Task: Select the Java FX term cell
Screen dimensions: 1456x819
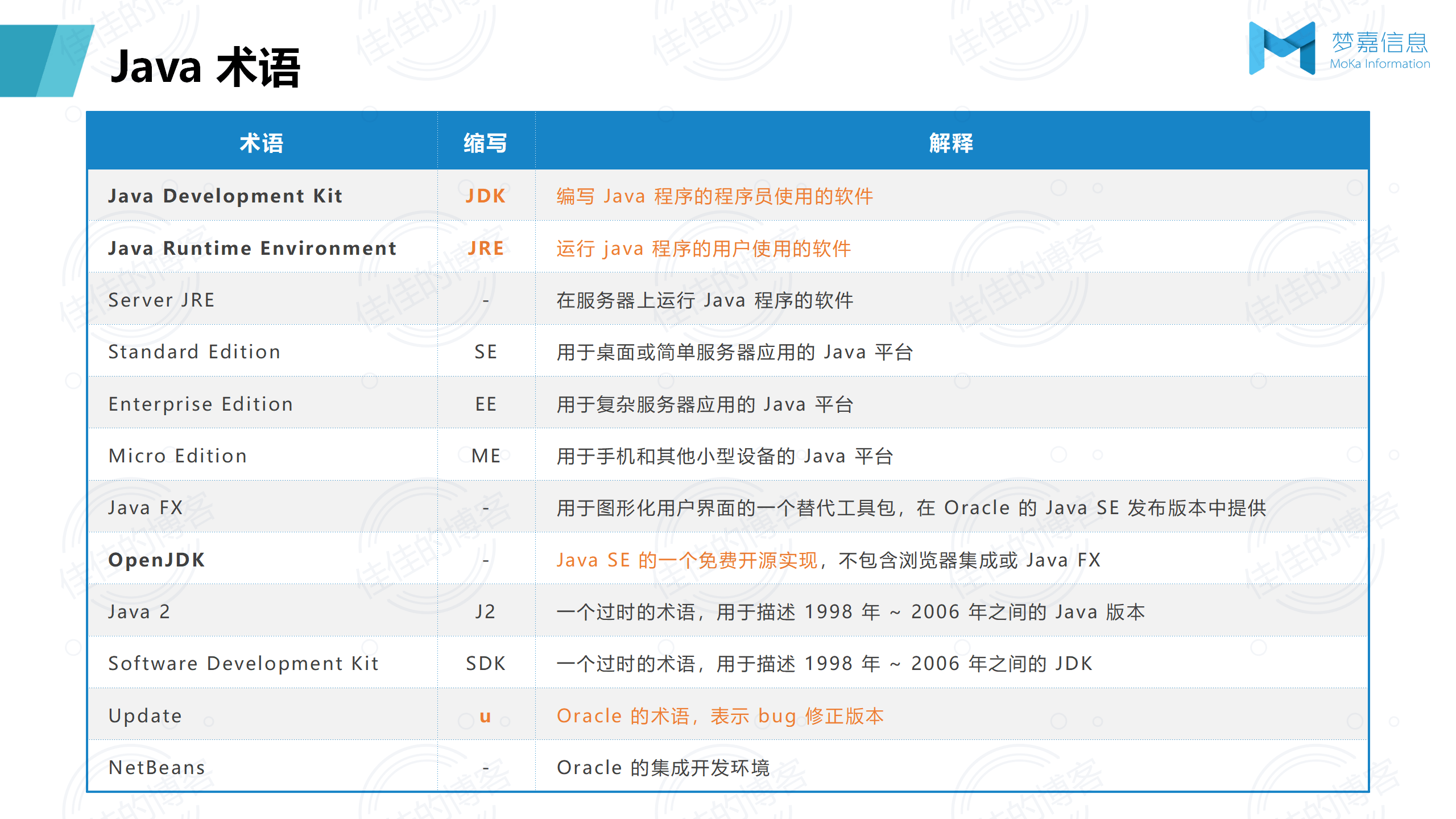Action: pyautogui.click(x=146, y=507)
